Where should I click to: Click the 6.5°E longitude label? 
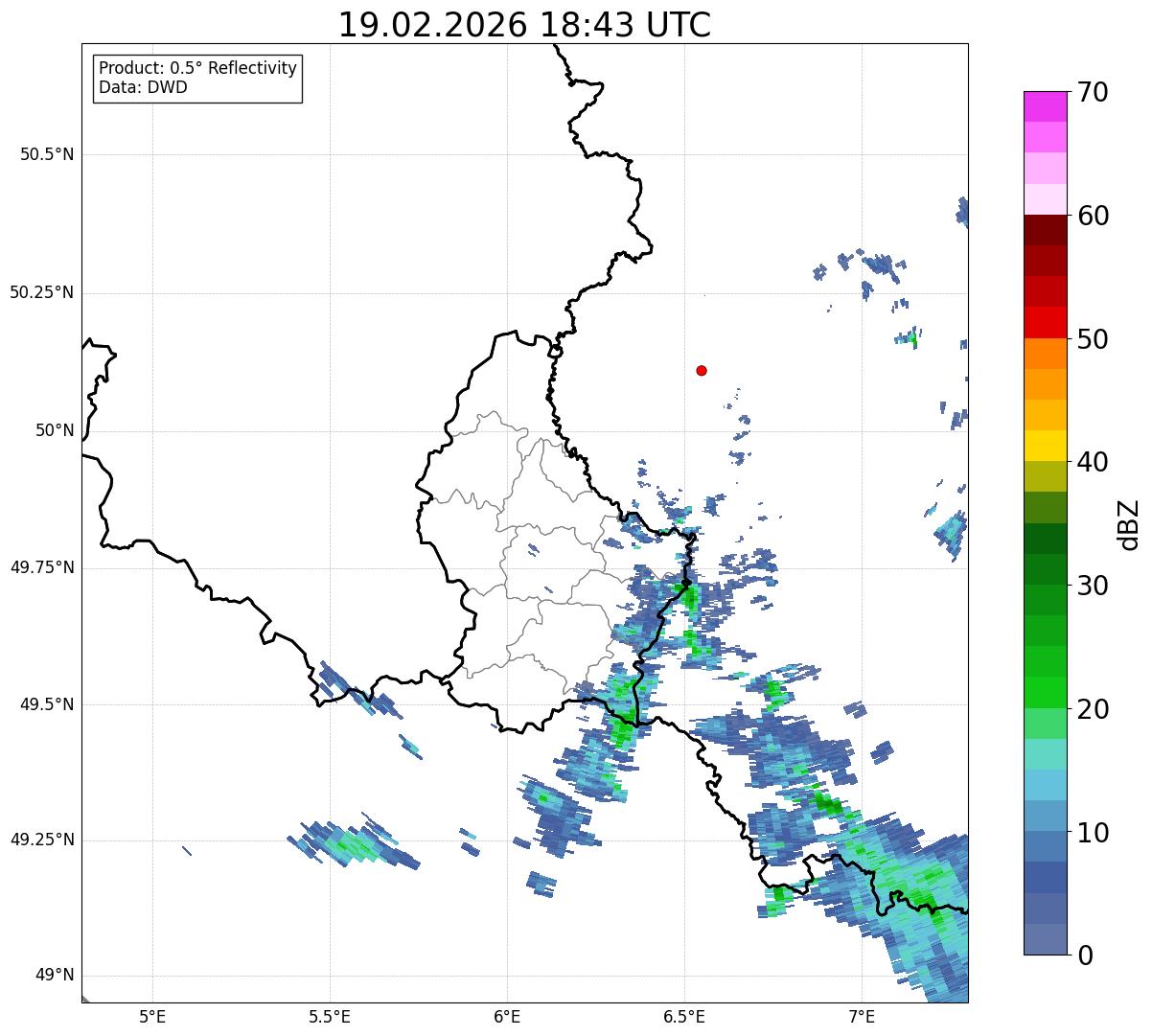pos(684,1017)
